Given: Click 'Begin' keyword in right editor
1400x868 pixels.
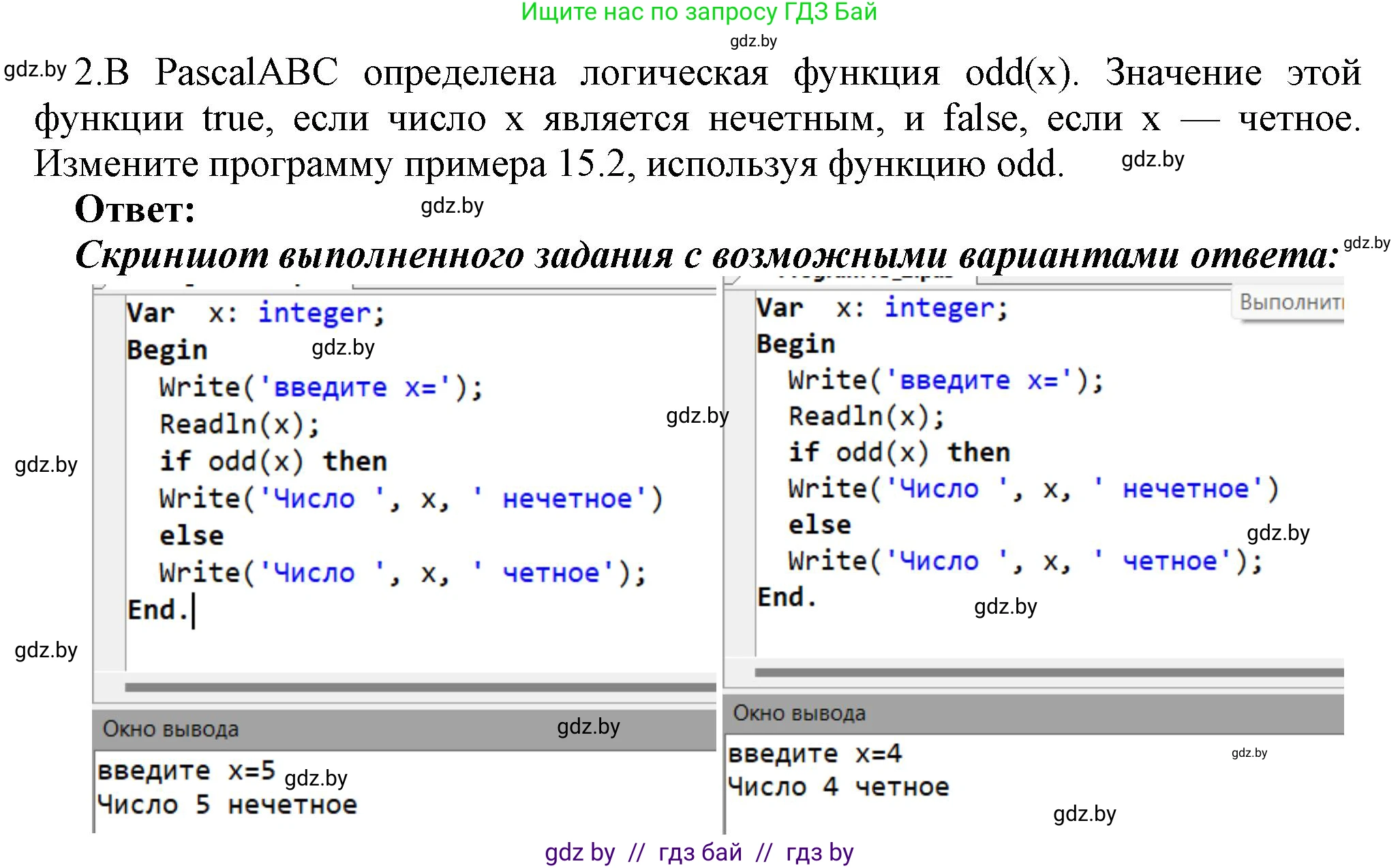Looking at the screenshot, I should coord(795,344).
